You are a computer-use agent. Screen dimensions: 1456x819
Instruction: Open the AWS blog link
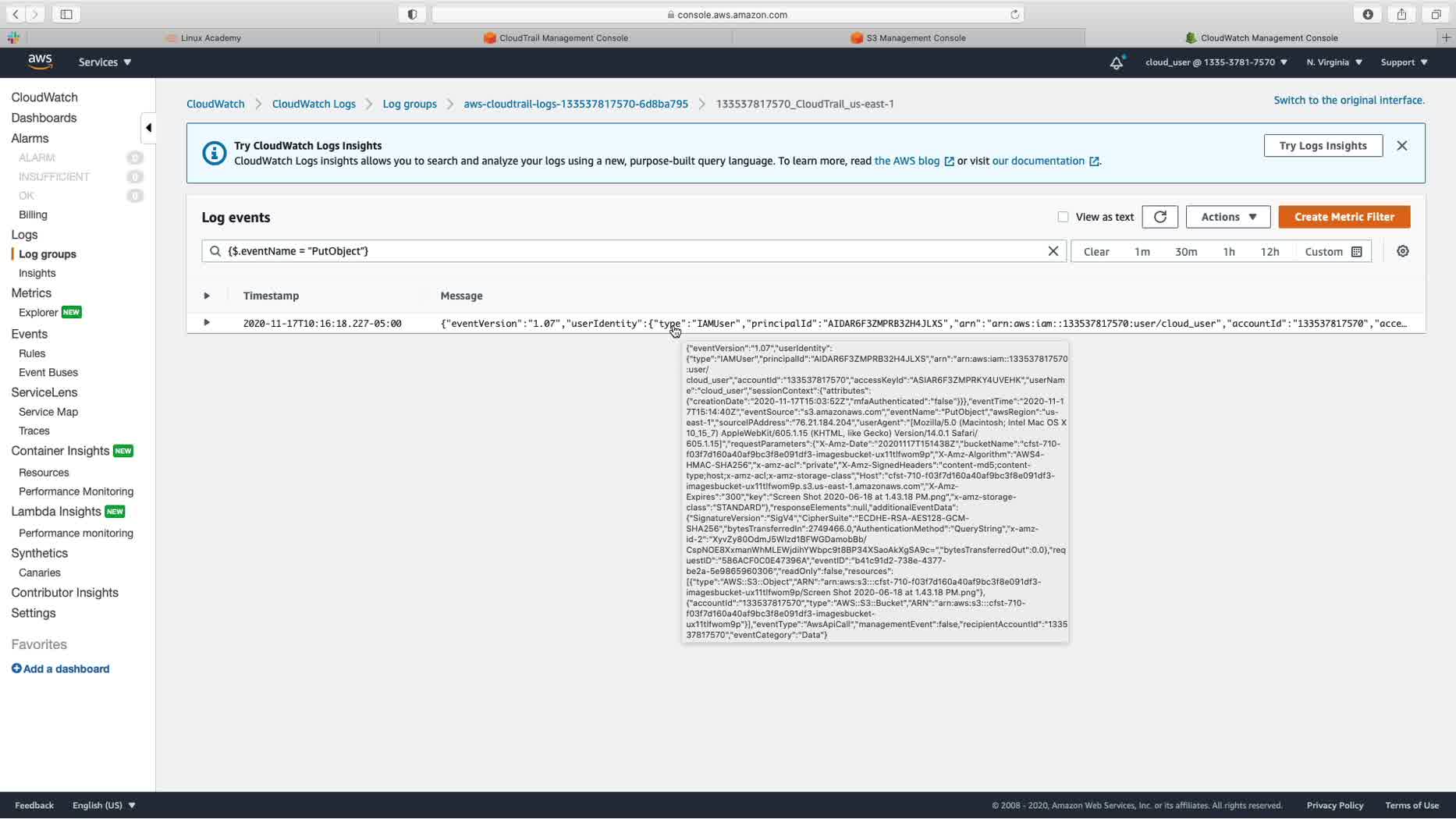coord(914,161)
